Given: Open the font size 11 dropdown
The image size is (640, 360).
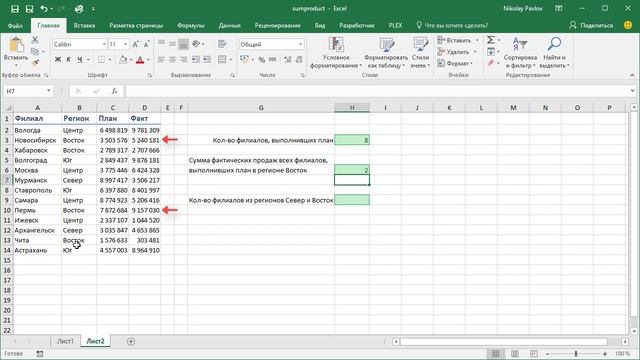Looking at the screenshot, I should [x=125, y=44].
